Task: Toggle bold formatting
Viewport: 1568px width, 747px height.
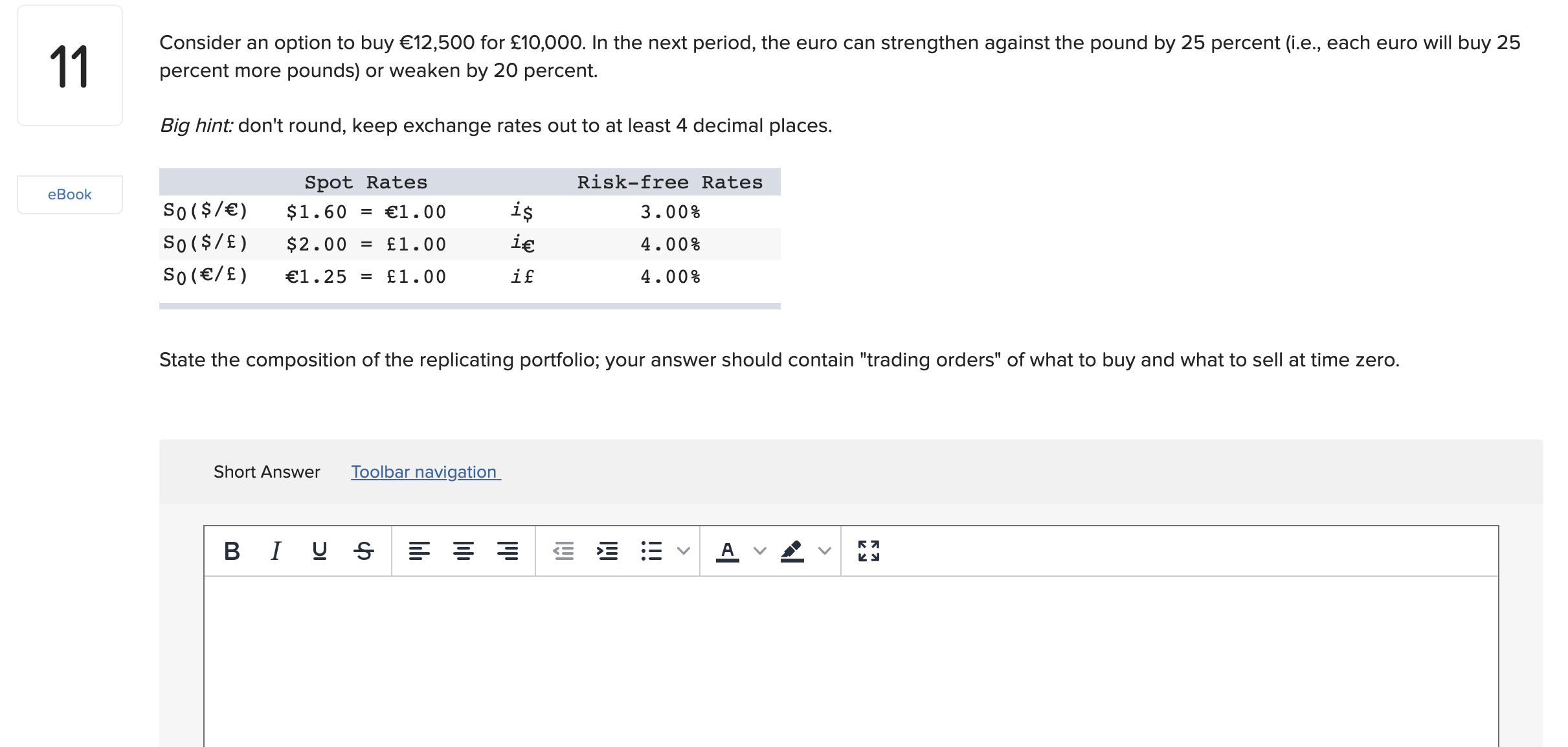Action: pyautogui.click(x=233, y=551)
